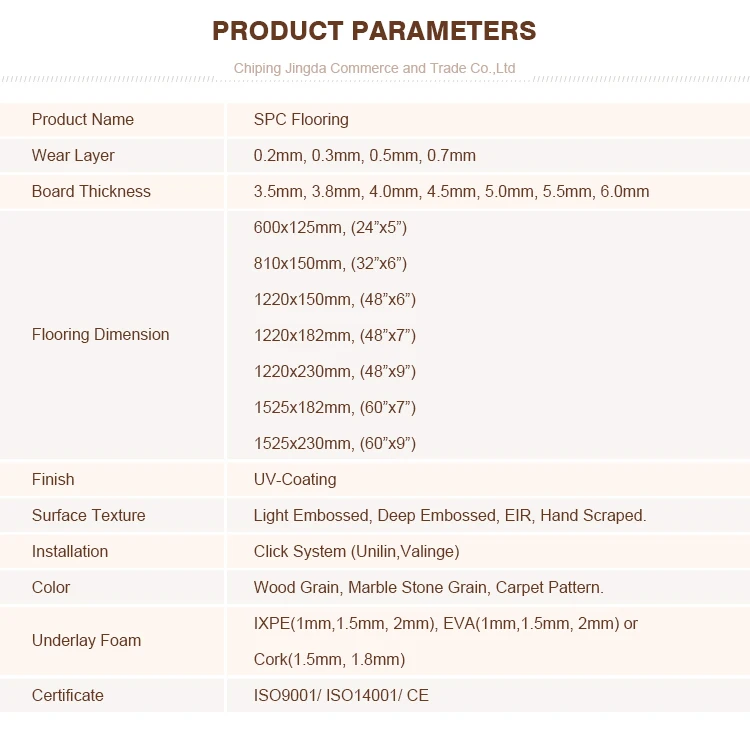The image size is (750, 734).
Task: Click the UV-Coating value
Action: click(295, 479)
